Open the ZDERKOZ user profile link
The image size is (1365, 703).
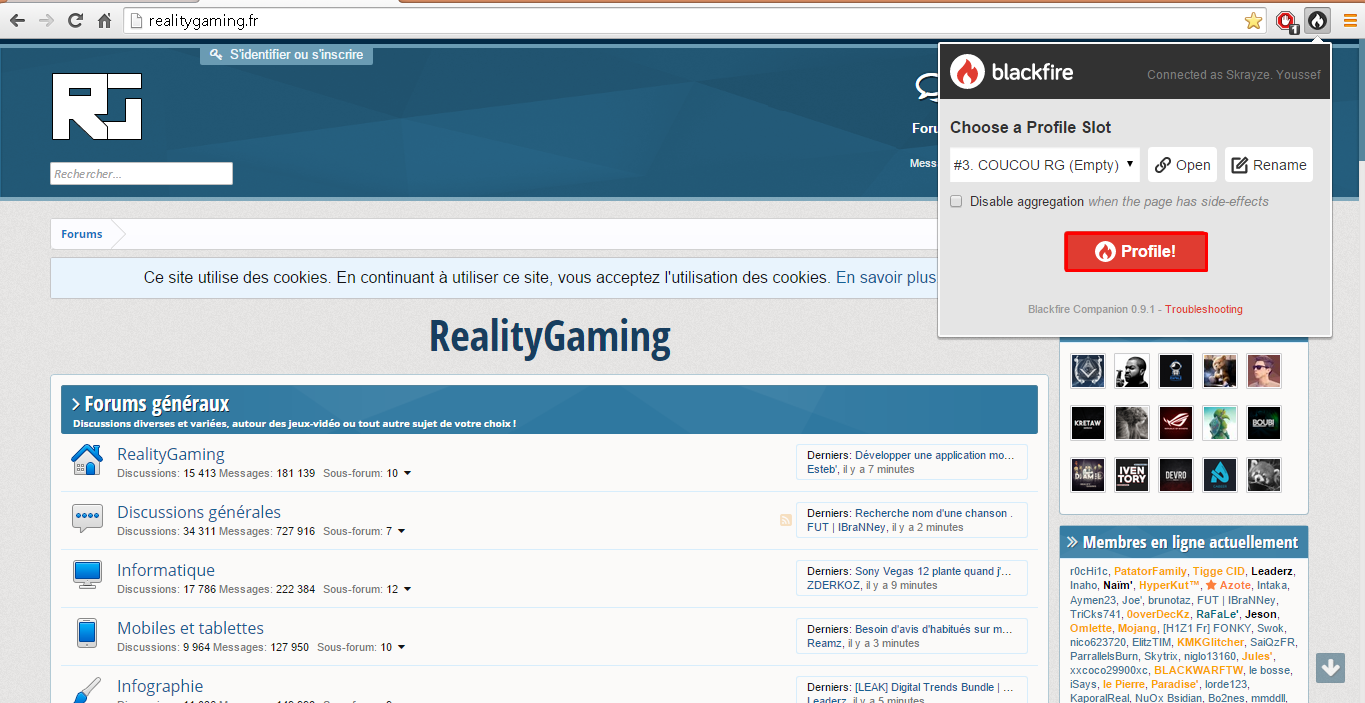click(833, 585)
